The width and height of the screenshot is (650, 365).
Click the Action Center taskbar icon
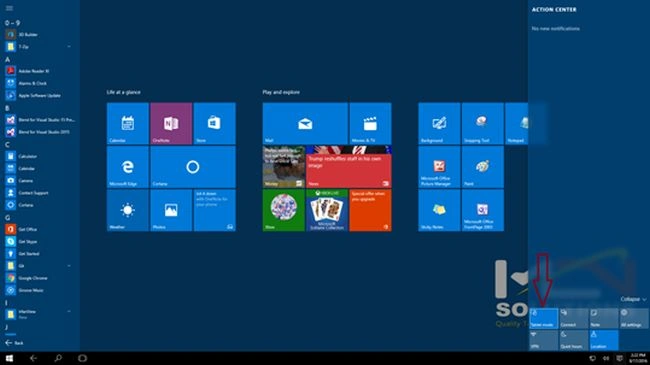point(619,358)
